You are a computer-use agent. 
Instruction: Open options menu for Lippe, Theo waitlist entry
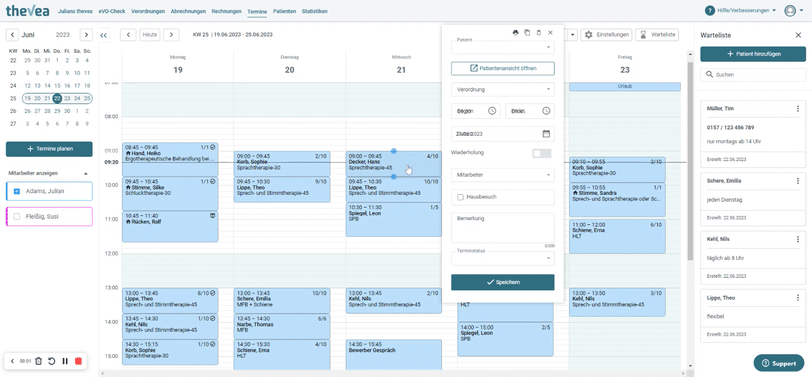(798, 298)
